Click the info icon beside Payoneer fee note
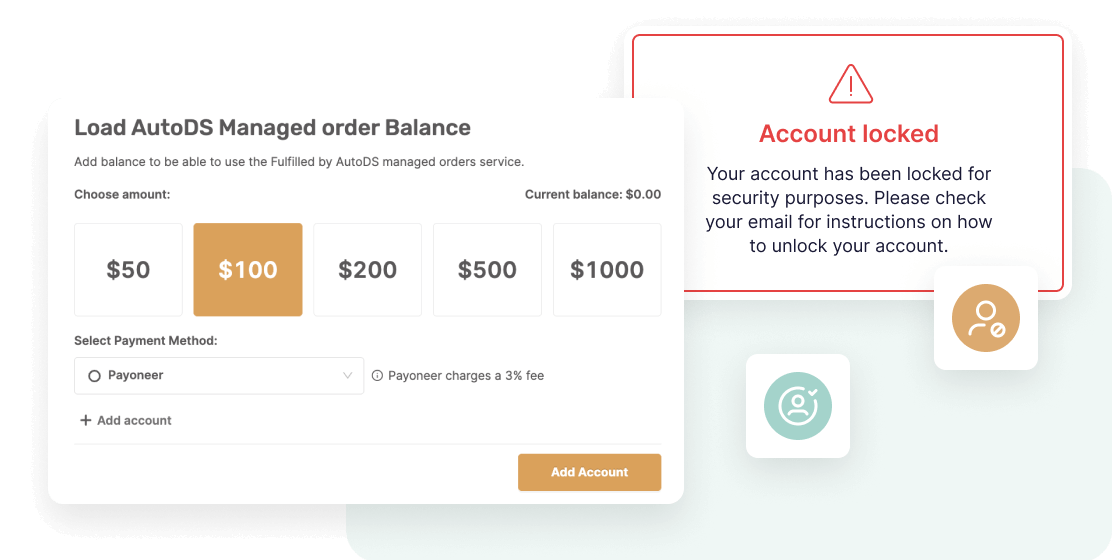This screenshot has width=1112, height=560. point(377,376)
